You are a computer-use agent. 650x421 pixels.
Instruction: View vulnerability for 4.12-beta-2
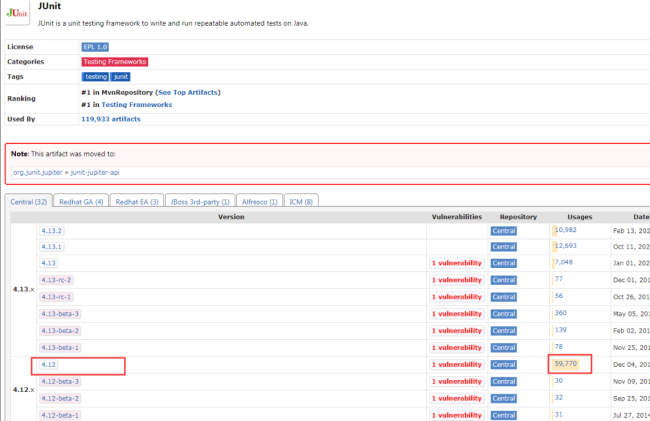tap(457, 398)
